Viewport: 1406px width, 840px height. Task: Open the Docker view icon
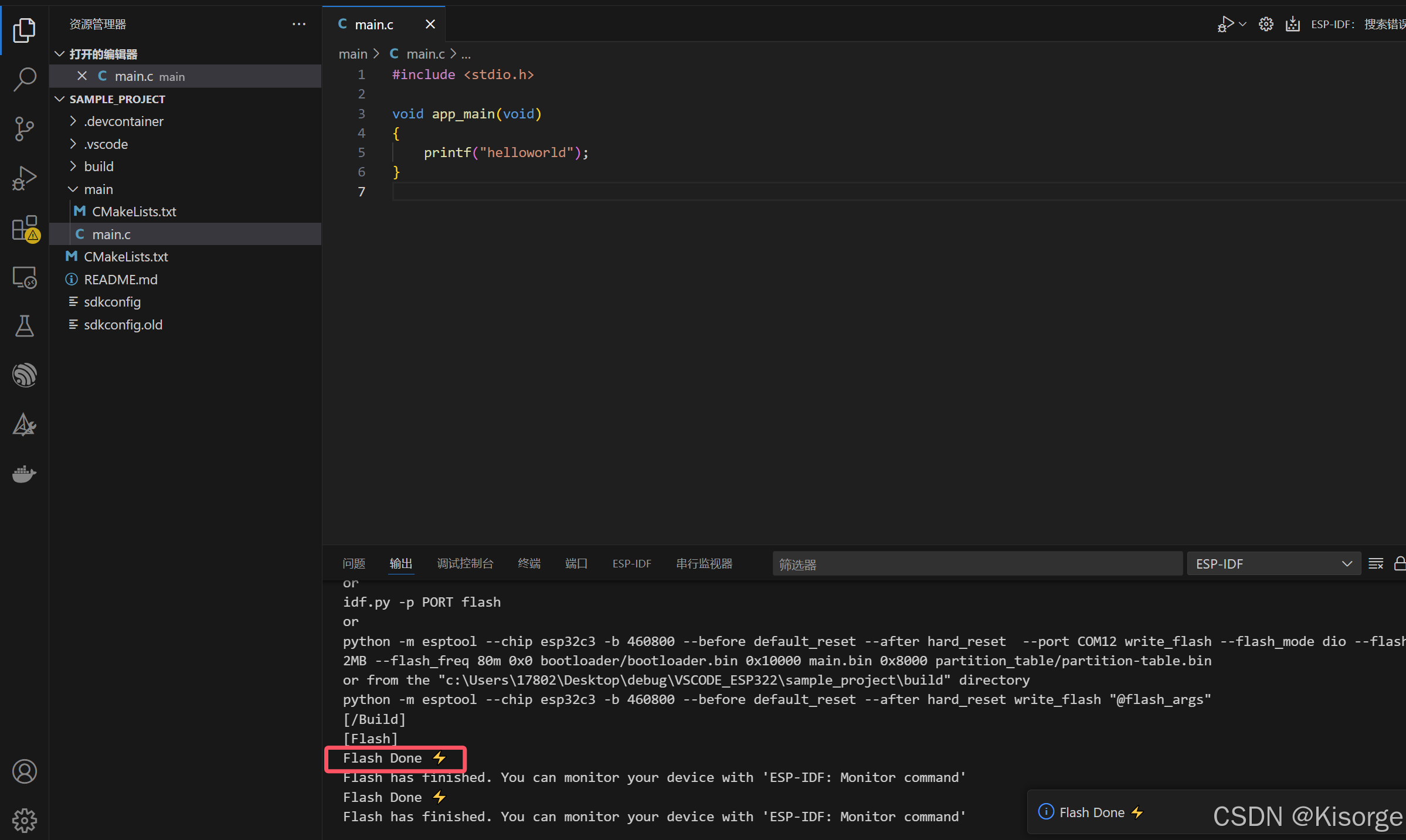pos(24,474)
